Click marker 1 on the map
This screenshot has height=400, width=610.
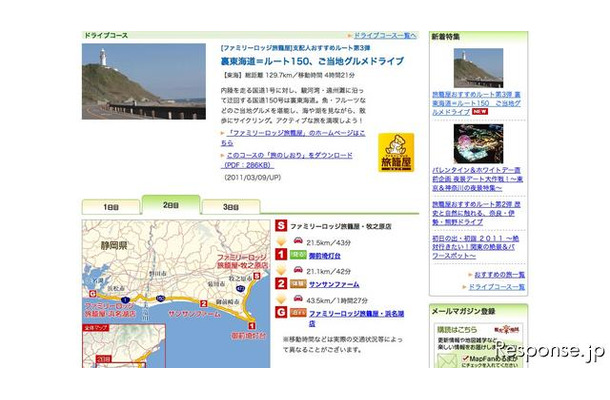click(252, 326)
